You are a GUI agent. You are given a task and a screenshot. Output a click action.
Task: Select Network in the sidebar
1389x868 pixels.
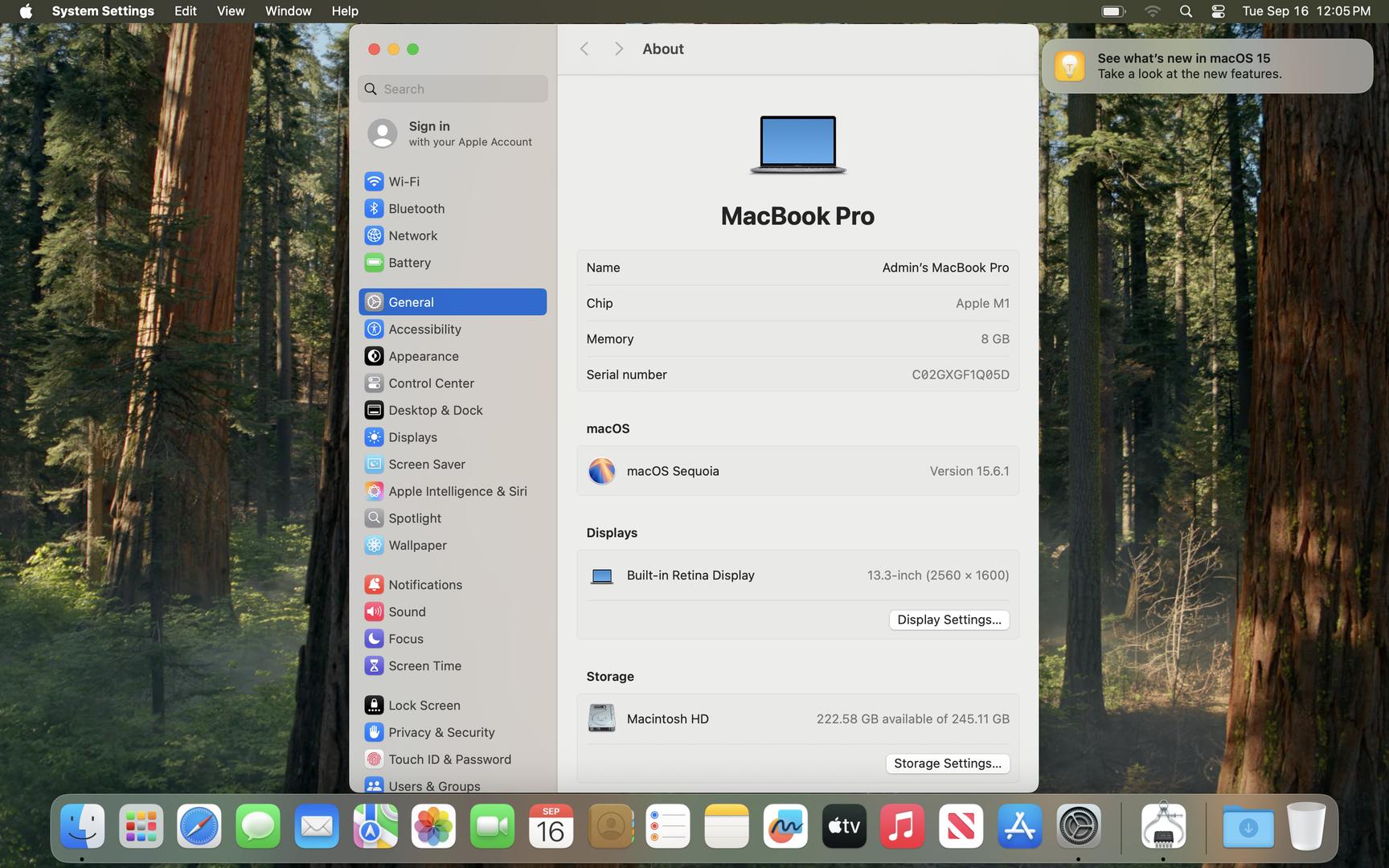(x=453, y=235)
